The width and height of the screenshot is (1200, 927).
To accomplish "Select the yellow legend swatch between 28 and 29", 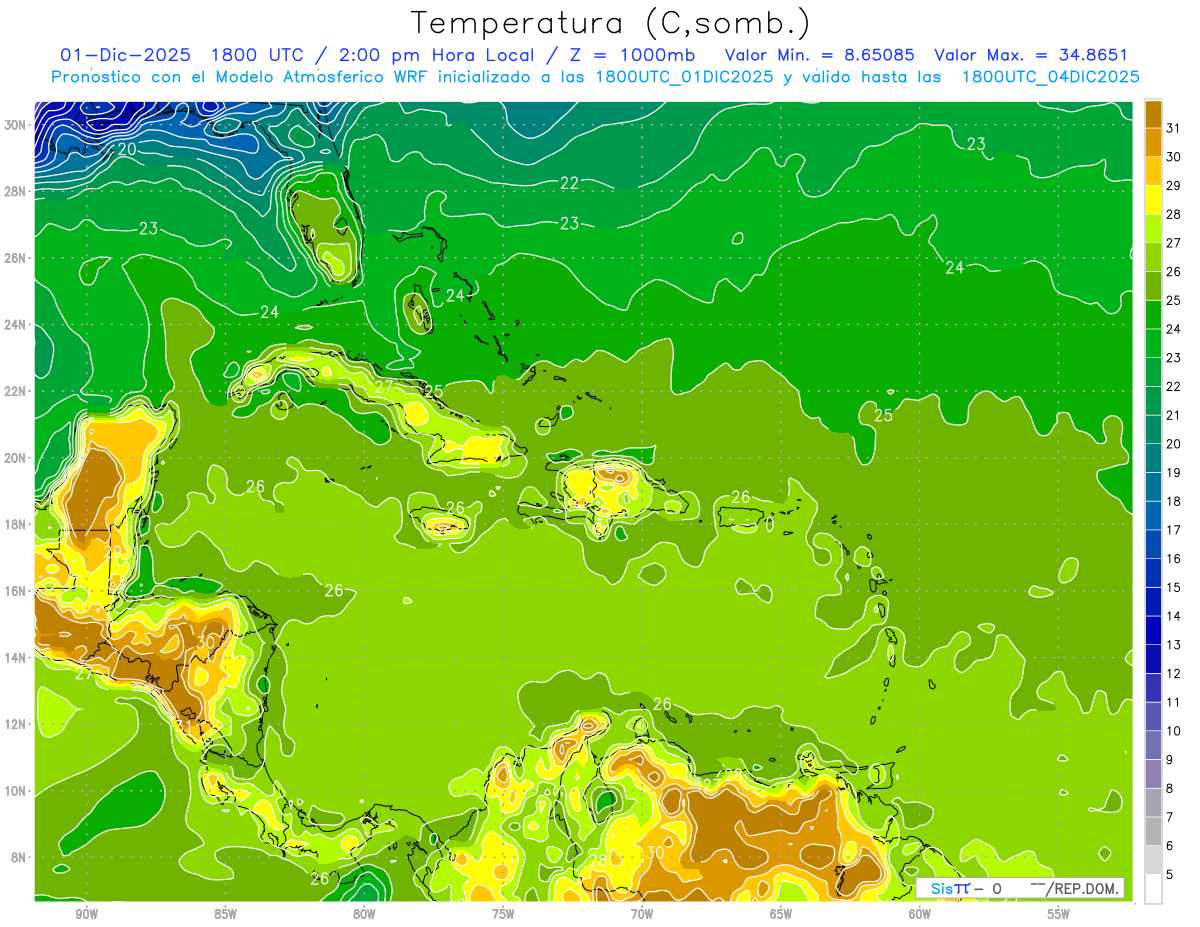I will [1153, 200].
